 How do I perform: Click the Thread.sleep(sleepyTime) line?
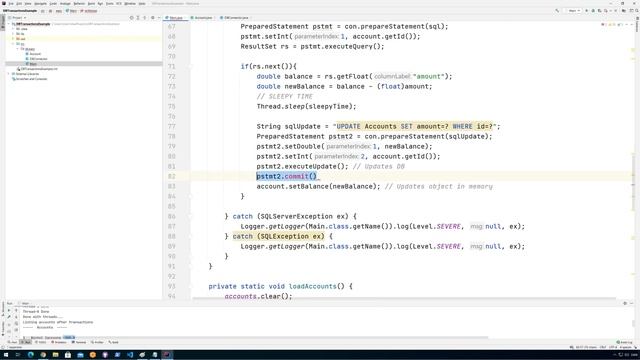(306, 107)
